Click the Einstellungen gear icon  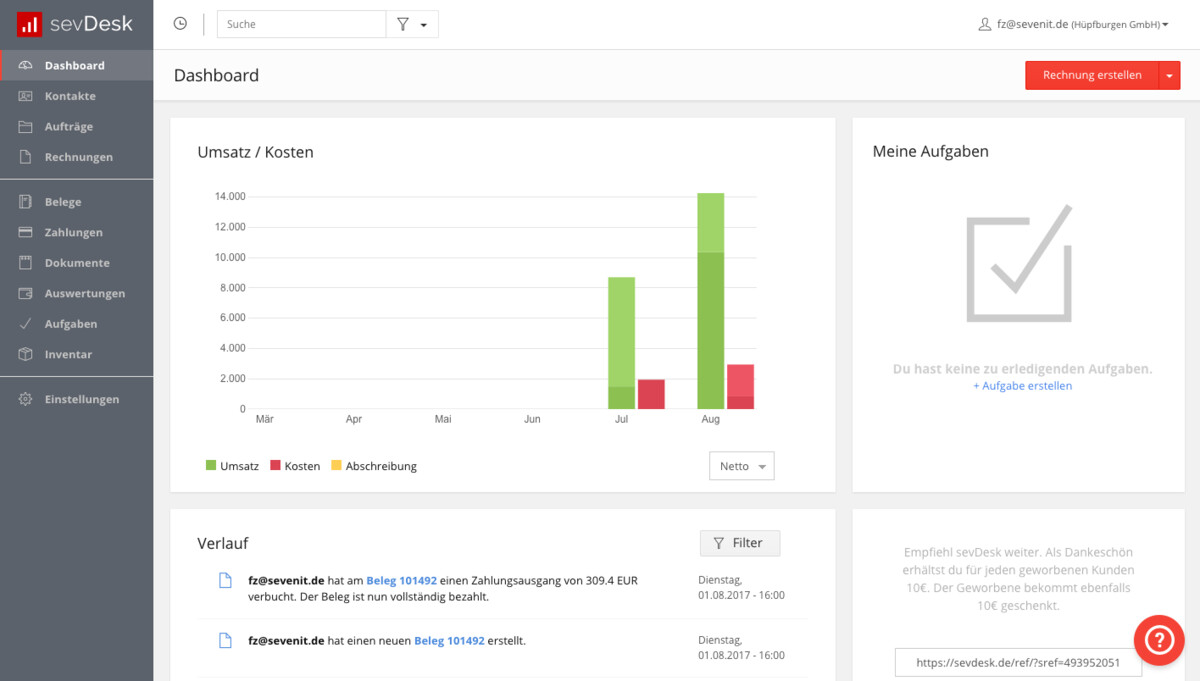[x=26, y=399]
